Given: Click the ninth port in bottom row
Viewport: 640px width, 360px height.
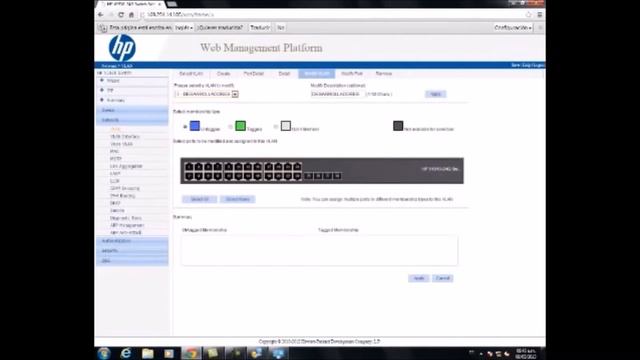Looking at the screenshot, I should point(269,176).
